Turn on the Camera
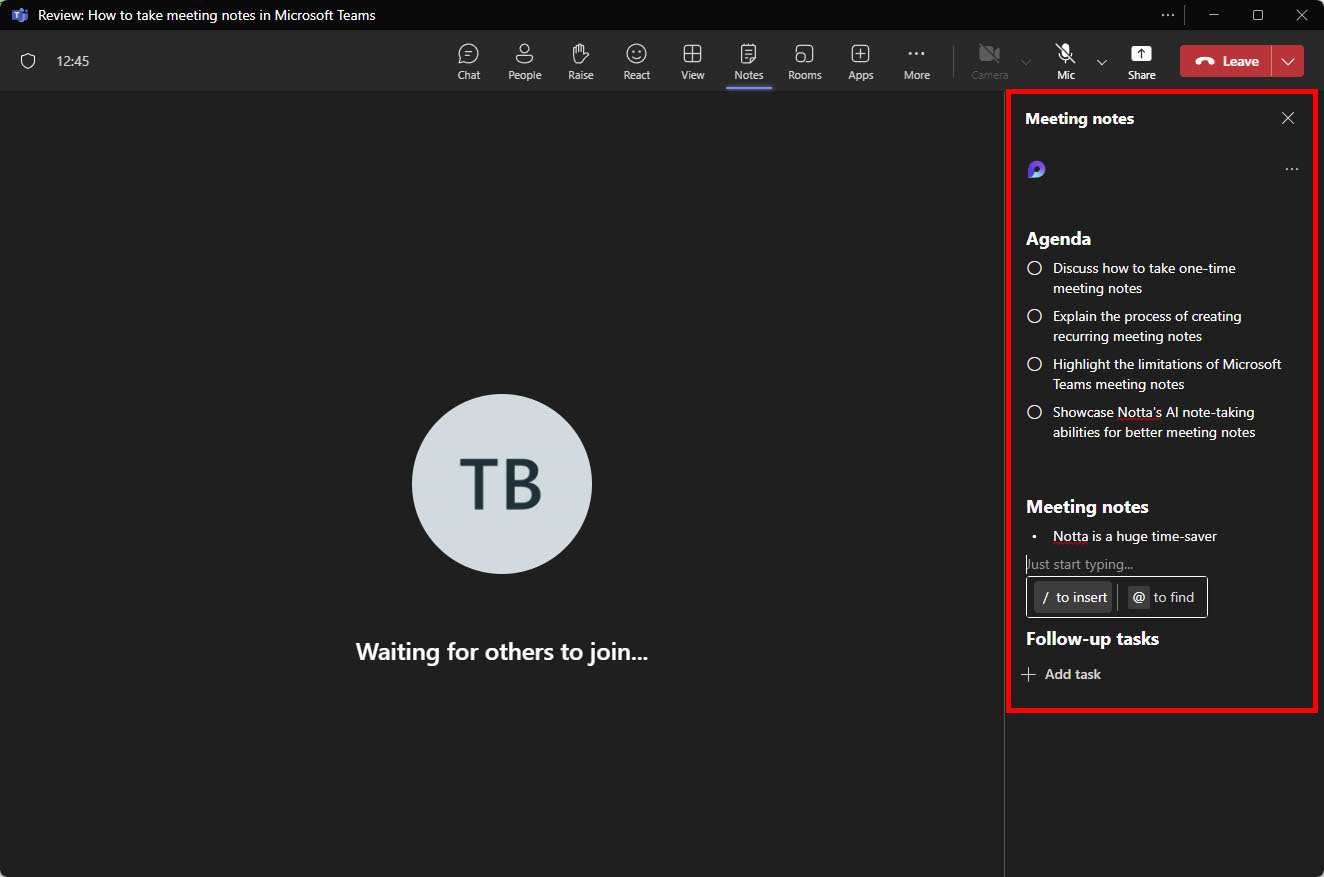 tap(990, 61)
